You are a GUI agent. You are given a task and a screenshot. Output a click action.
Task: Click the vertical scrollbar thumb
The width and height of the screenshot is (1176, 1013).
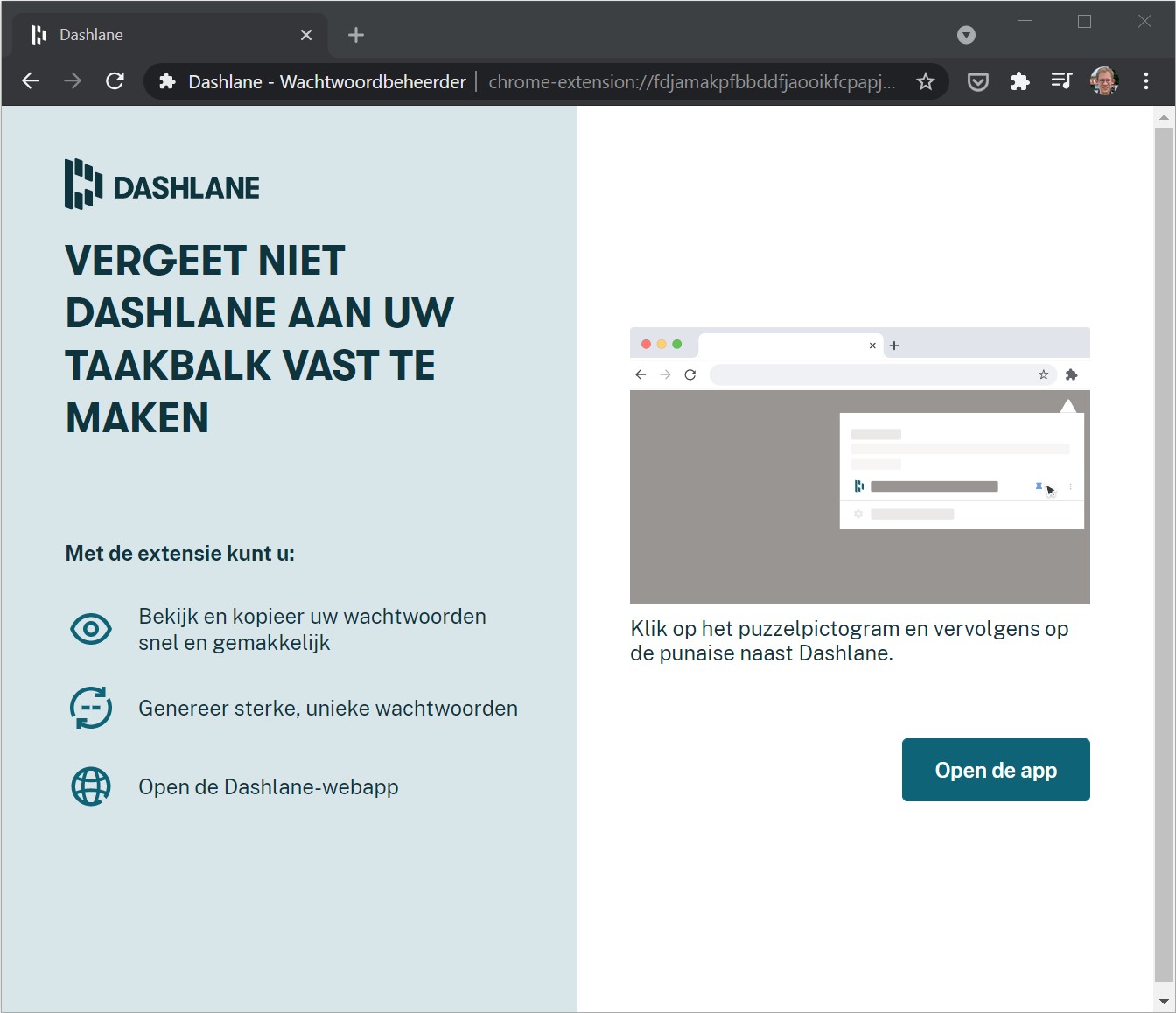pyautogui.click(x=1164, y=555)
